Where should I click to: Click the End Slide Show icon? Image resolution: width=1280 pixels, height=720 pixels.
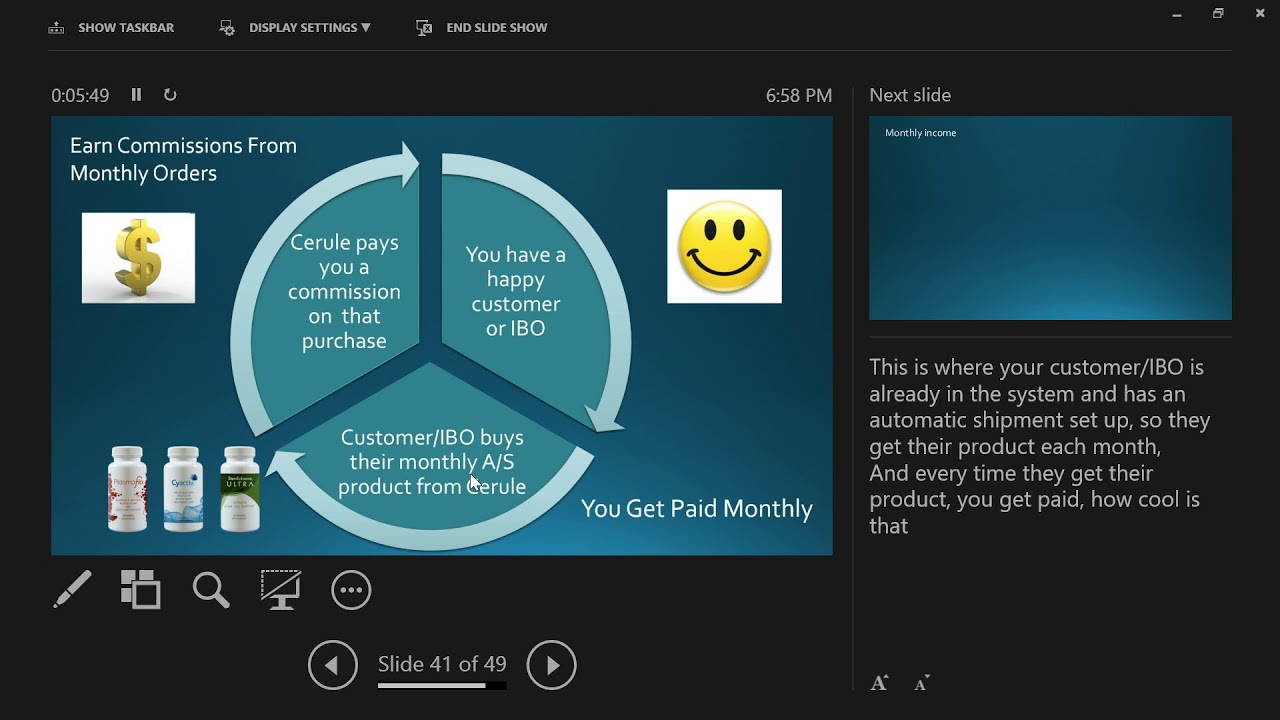click(424, 28)
